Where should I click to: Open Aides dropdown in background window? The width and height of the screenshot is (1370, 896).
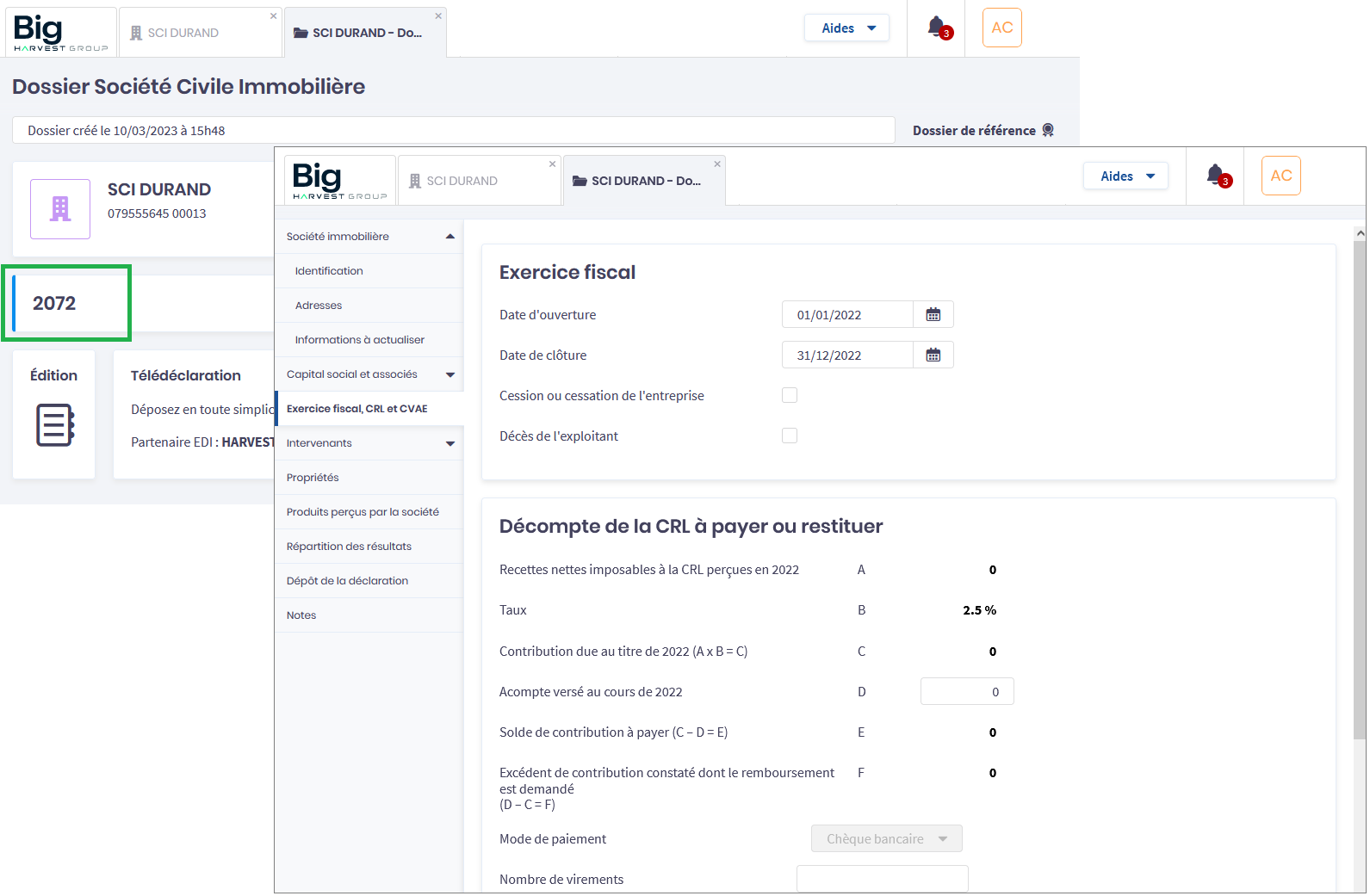tap(847, 28)
